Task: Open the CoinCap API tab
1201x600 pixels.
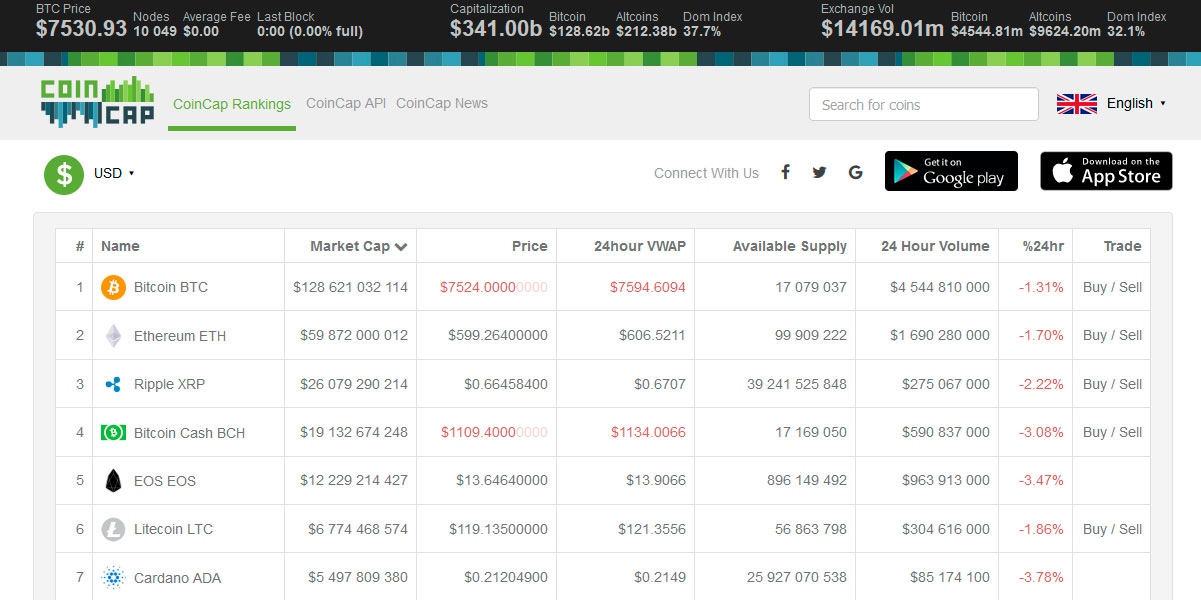Action: [x=346, y=103]
